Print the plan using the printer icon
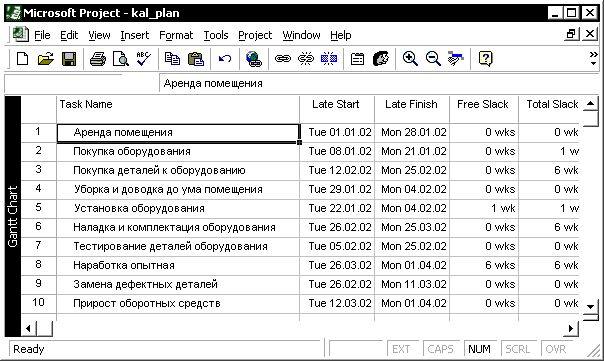The width and height of the screenshot is (604, 361). [98, 59]
